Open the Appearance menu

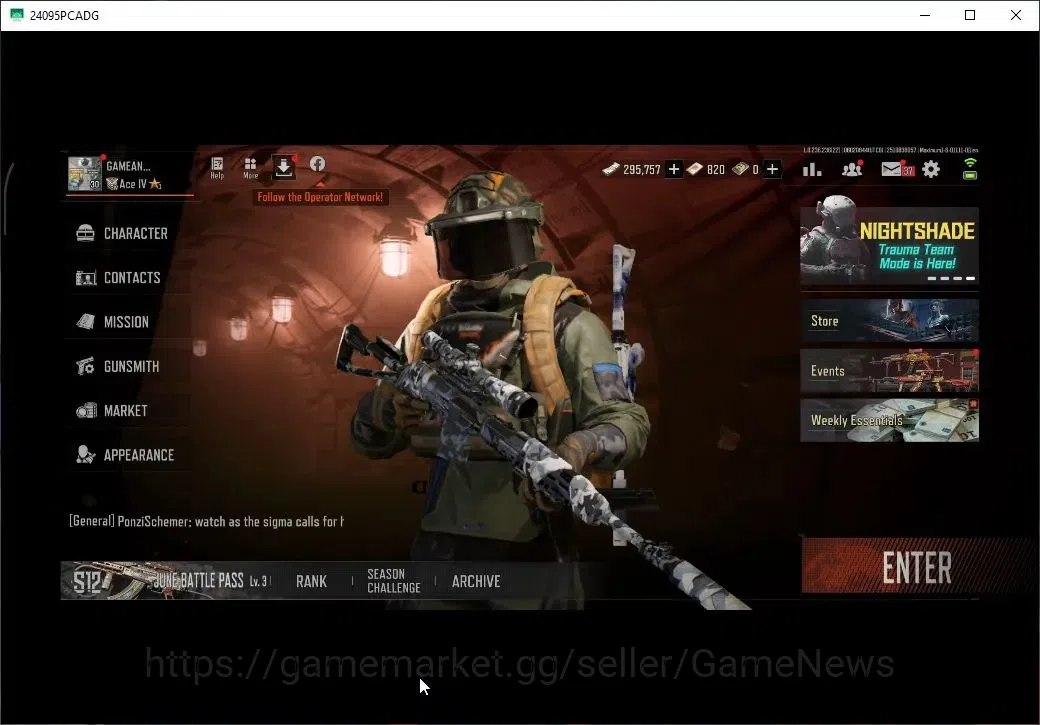pyautogui.click(x=126, y=455)
